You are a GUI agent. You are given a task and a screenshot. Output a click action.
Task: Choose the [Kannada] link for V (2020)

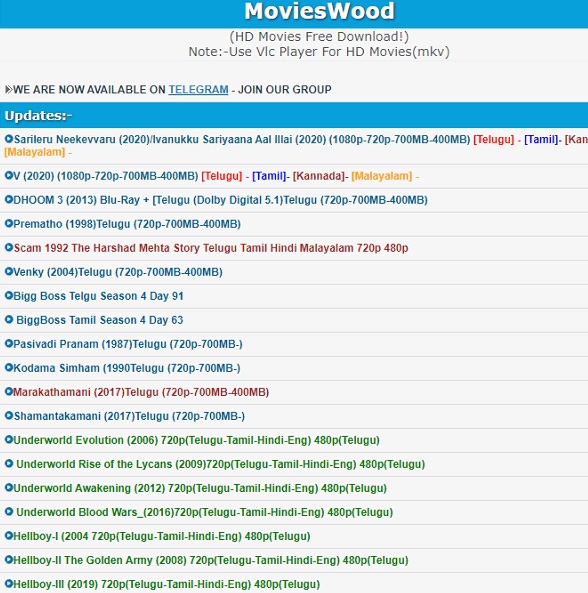click(x=319, y=176)
